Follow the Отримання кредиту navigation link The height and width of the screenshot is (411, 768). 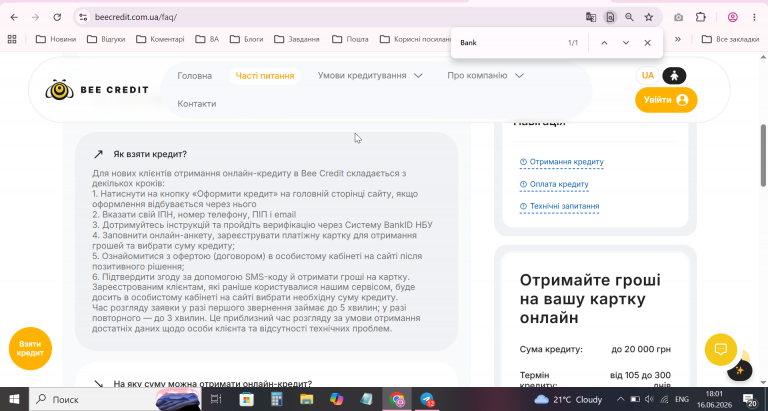(561, 162)
